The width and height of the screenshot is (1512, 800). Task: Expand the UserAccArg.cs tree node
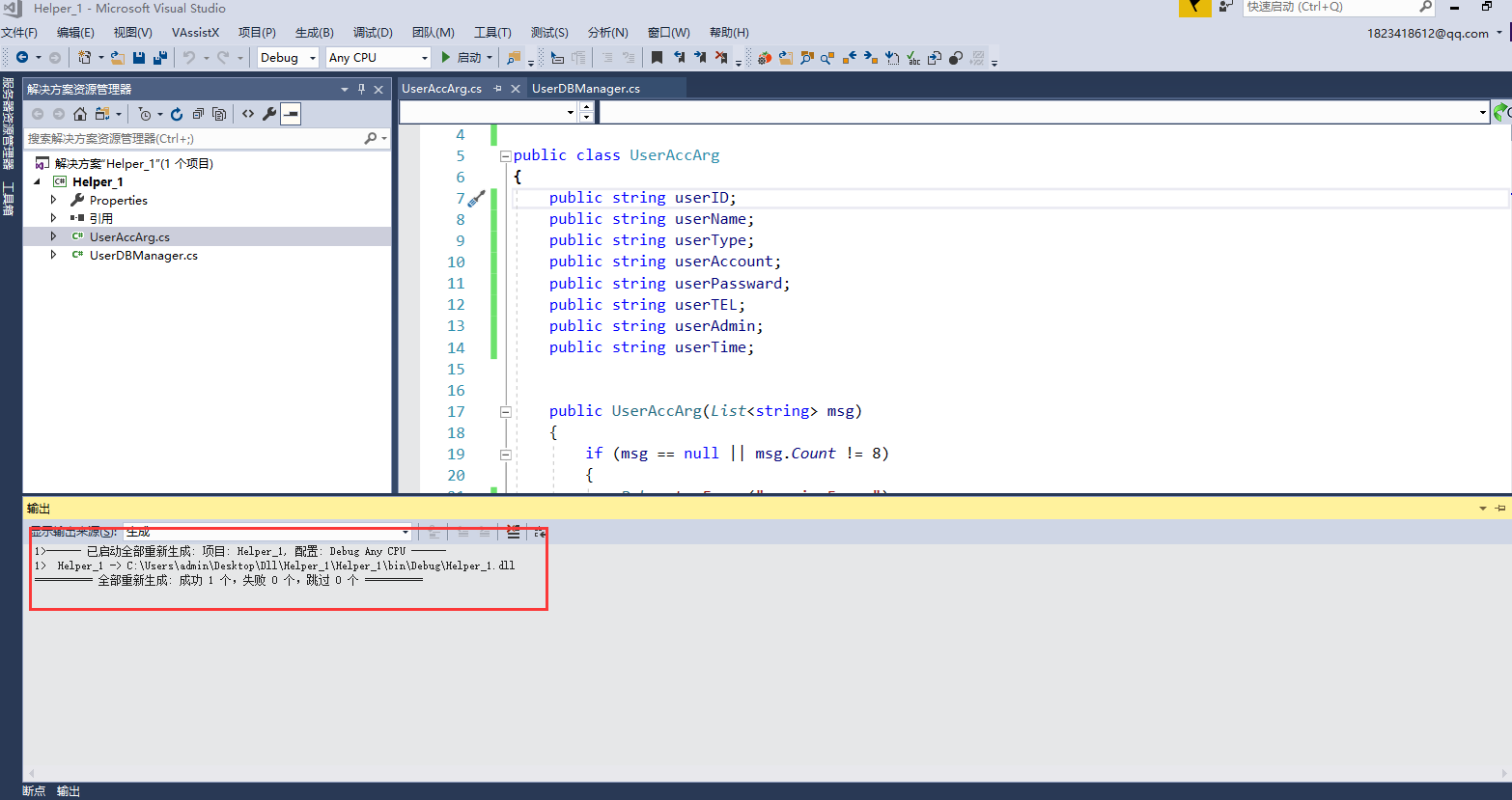coord(54,236)
